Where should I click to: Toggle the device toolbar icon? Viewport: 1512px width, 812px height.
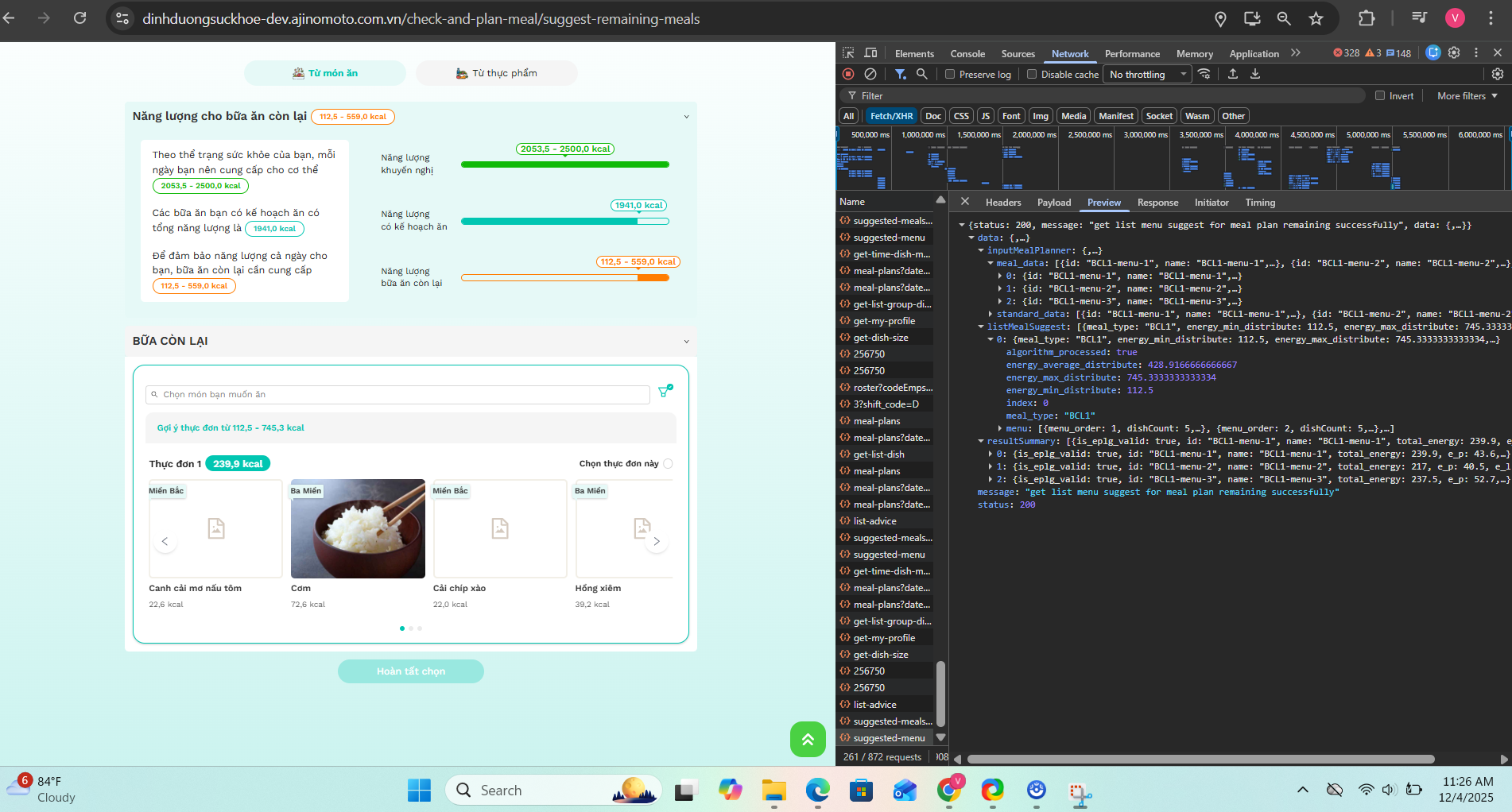click(871, 53)
